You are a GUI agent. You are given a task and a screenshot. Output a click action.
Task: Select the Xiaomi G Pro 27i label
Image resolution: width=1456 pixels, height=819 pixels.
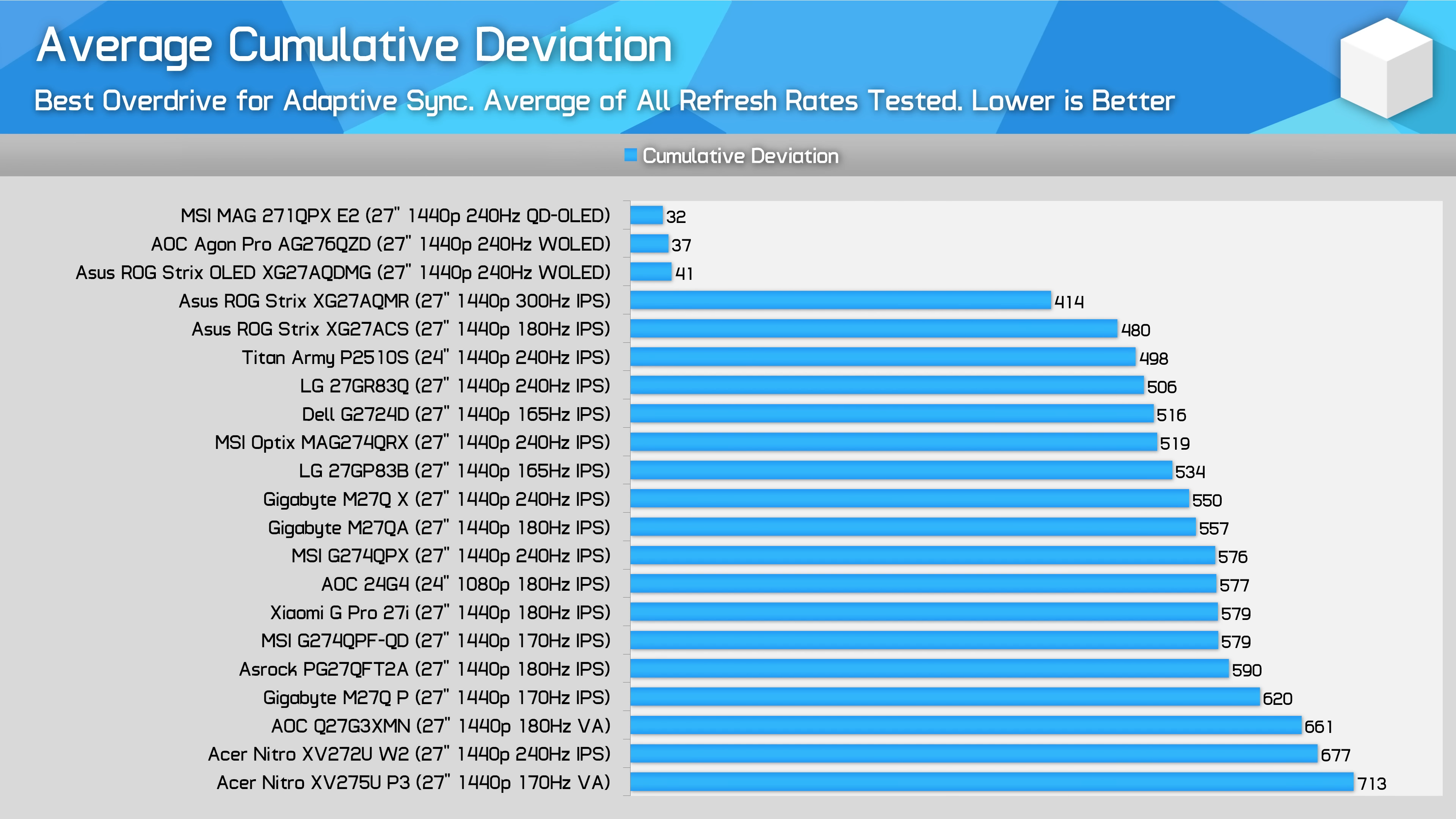pyautogui.click(x=440, y=613)
